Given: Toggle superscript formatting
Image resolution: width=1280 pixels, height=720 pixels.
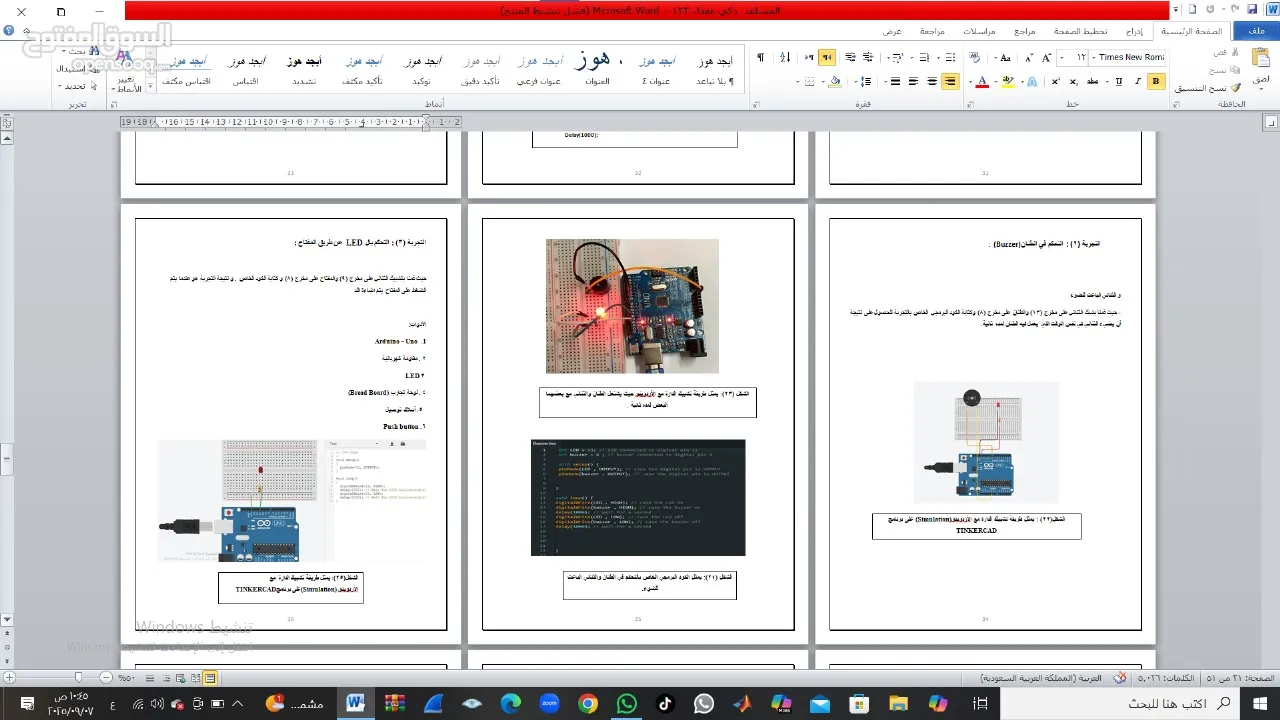Looking at the screenshot, I should pos(1055,81).
